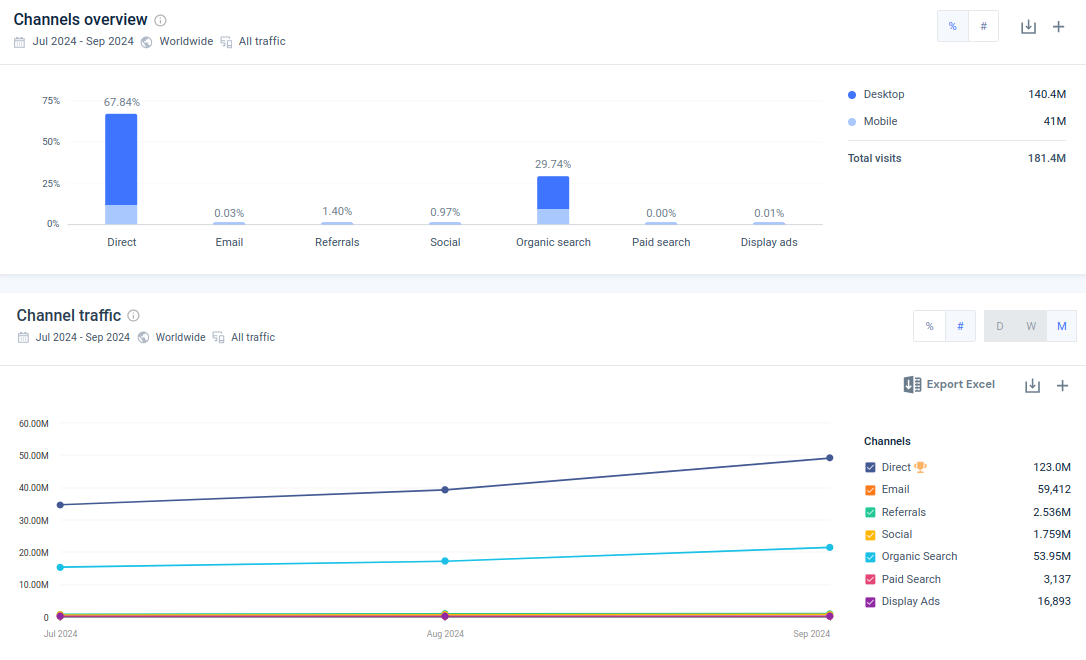Click Worldwide text in Channel traffic
The image size is (1086, 660).
(181, 337)
